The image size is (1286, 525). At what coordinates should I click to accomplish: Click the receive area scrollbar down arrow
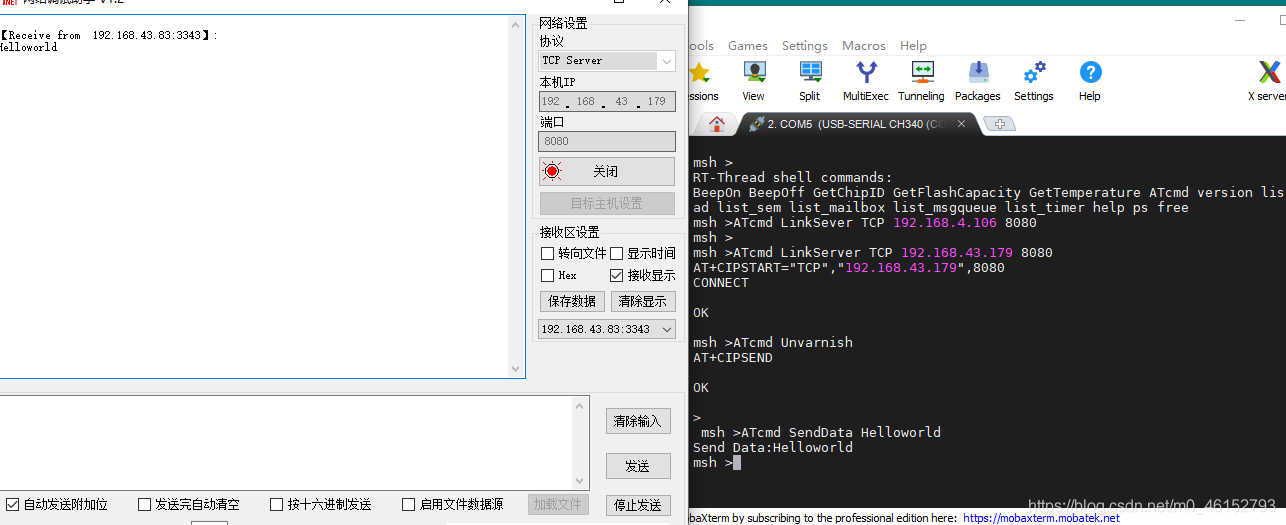(x=516, y=369)
